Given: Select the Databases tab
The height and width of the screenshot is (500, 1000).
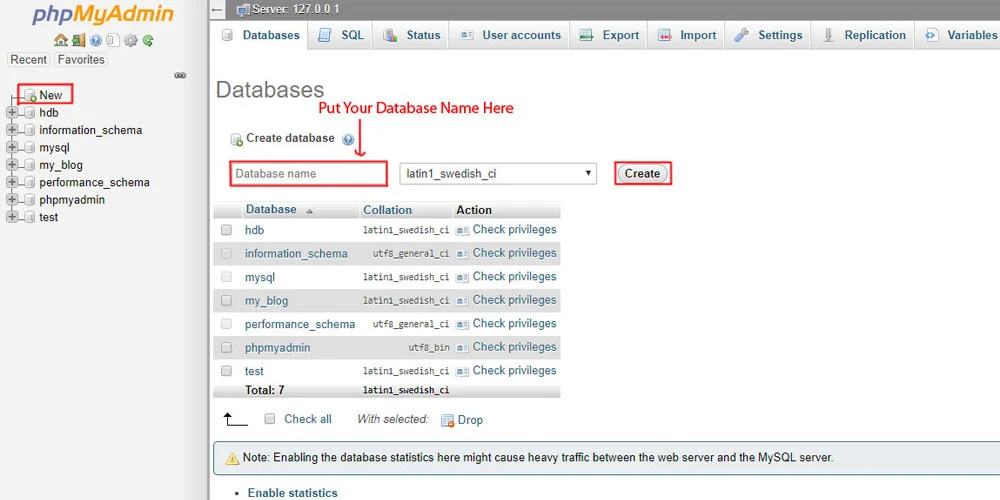Looking at the screenshot, I should [x=260, y=35].
